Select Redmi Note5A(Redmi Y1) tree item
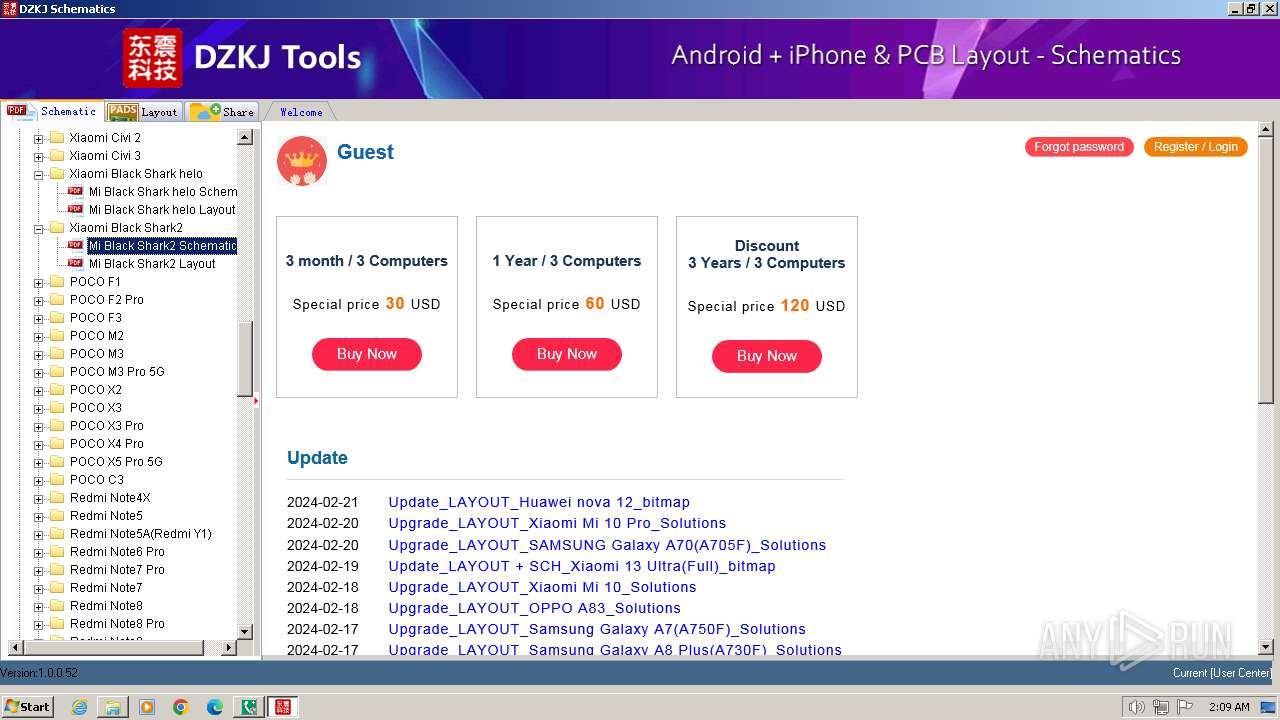This screenshot has height=720, width=1280. coord(141,534)
